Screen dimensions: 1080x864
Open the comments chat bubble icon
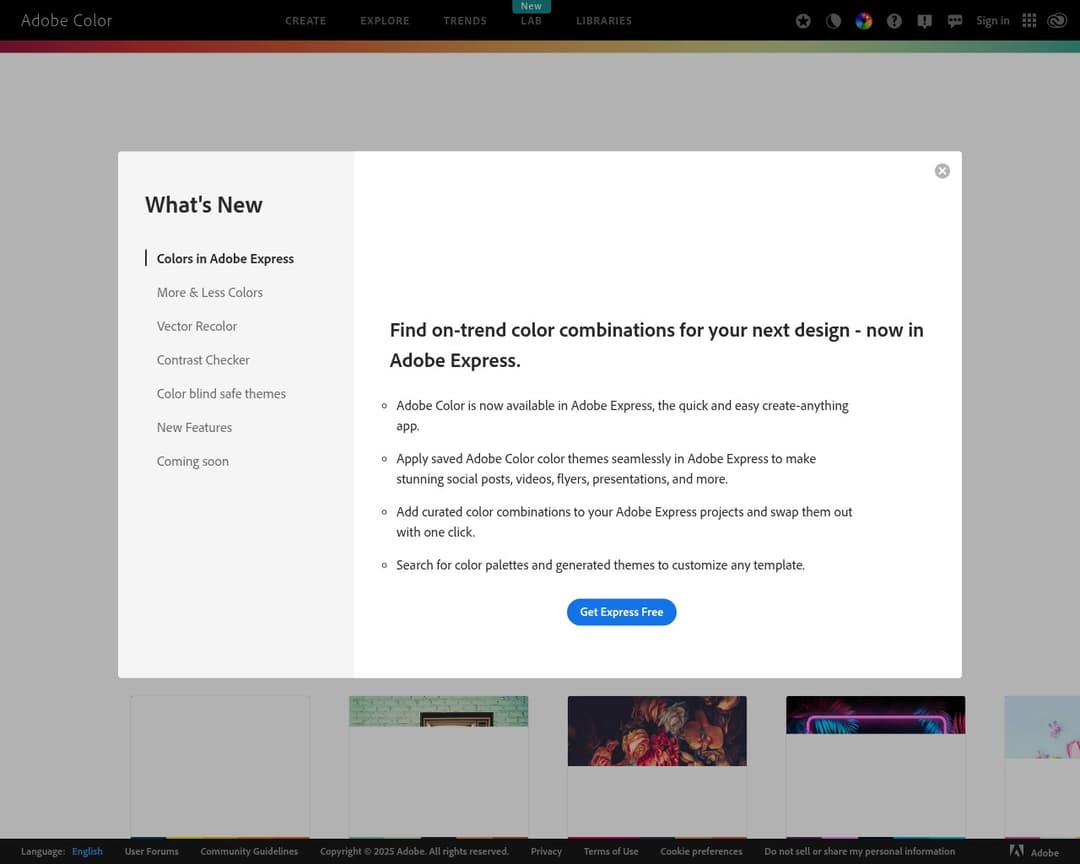coord(955,20)
